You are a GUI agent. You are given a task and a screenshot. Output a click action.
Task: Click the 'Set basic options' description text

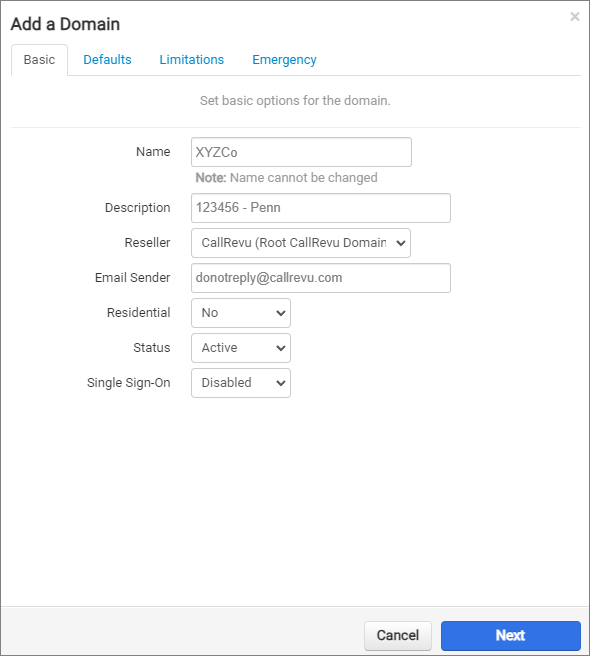point(295,101)
